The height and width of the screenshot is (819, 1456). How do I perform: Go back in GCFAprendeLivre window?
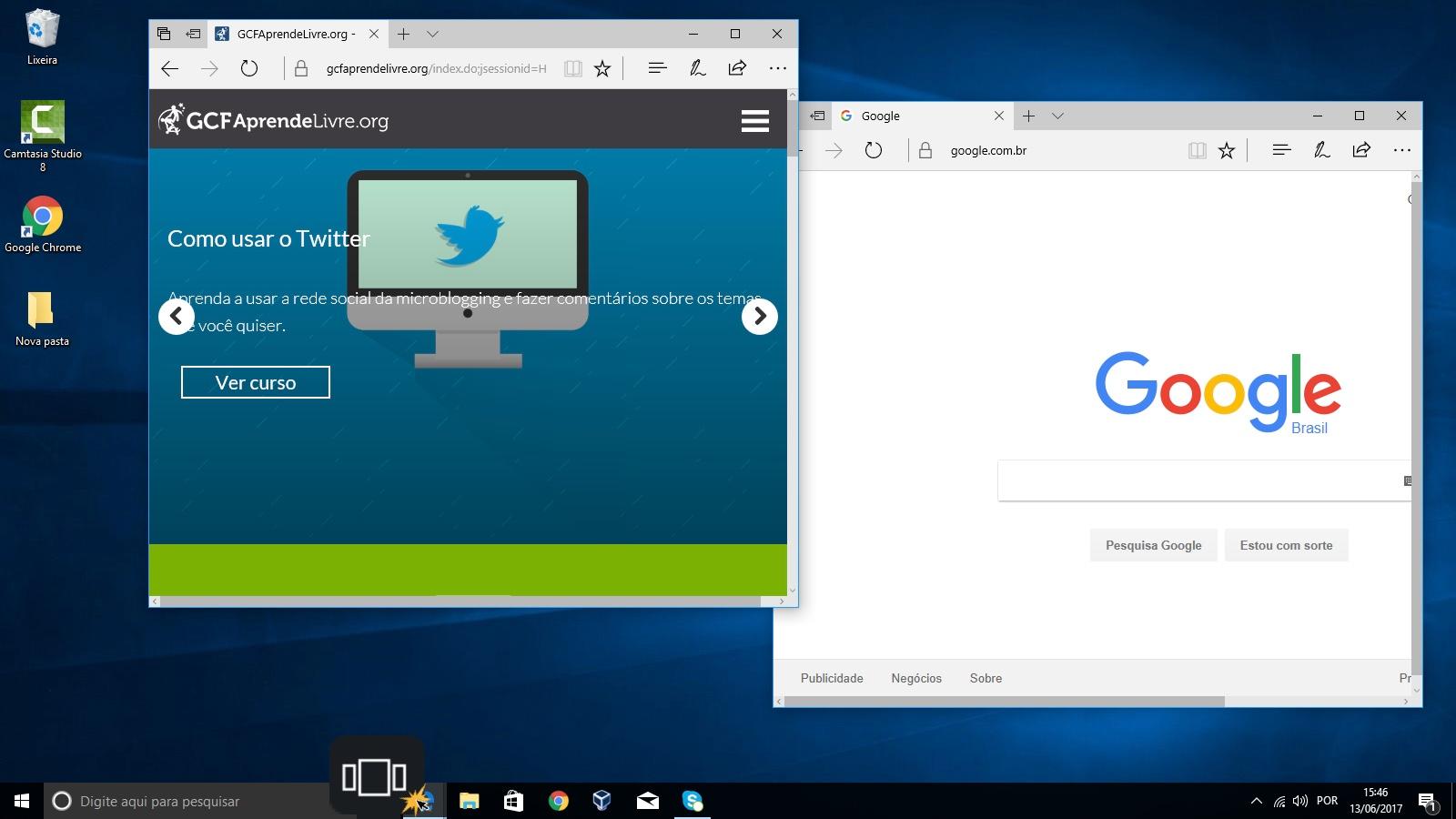170,68
